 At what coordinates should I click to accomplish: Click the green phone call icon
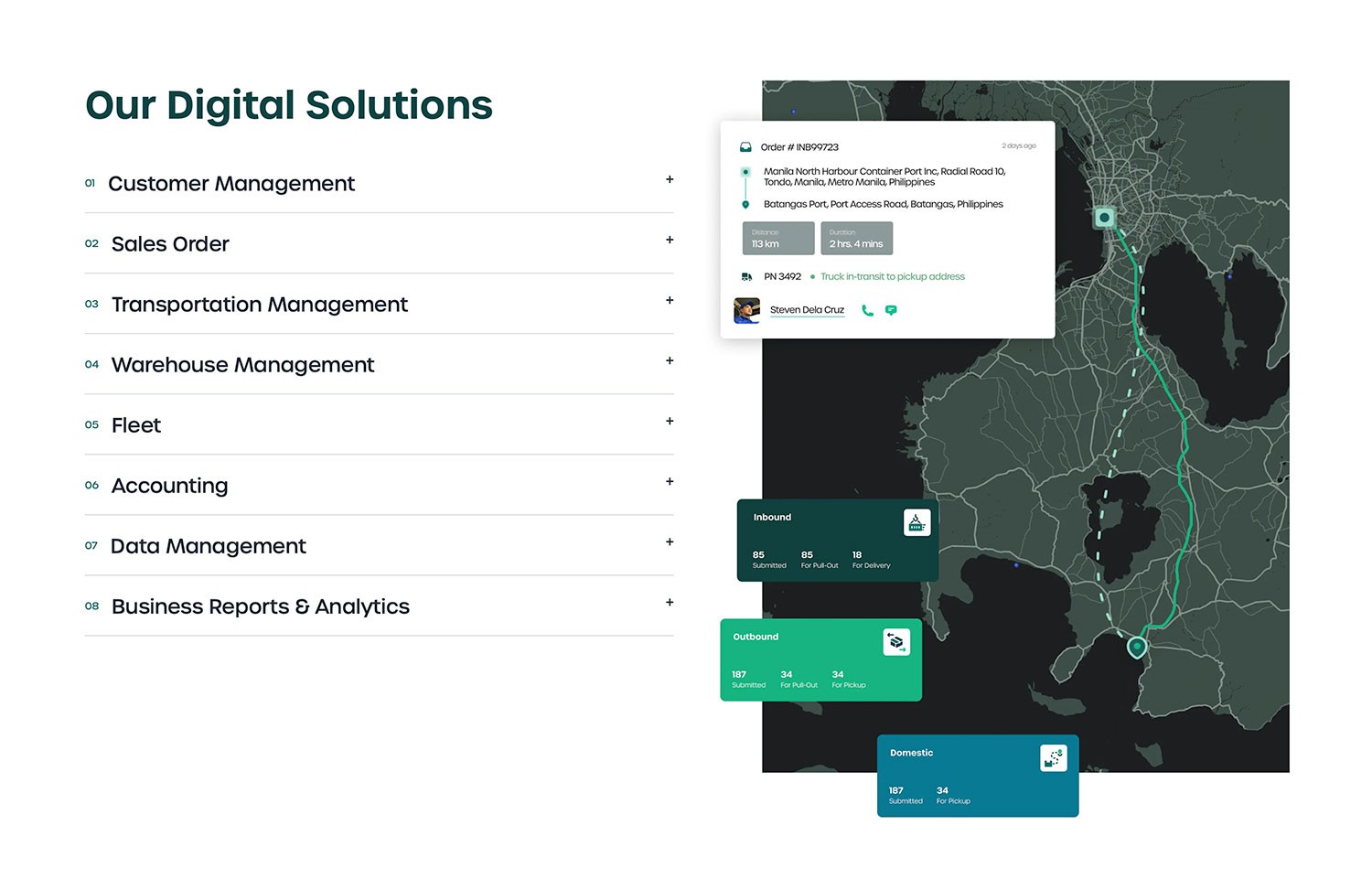coord(867,311)
